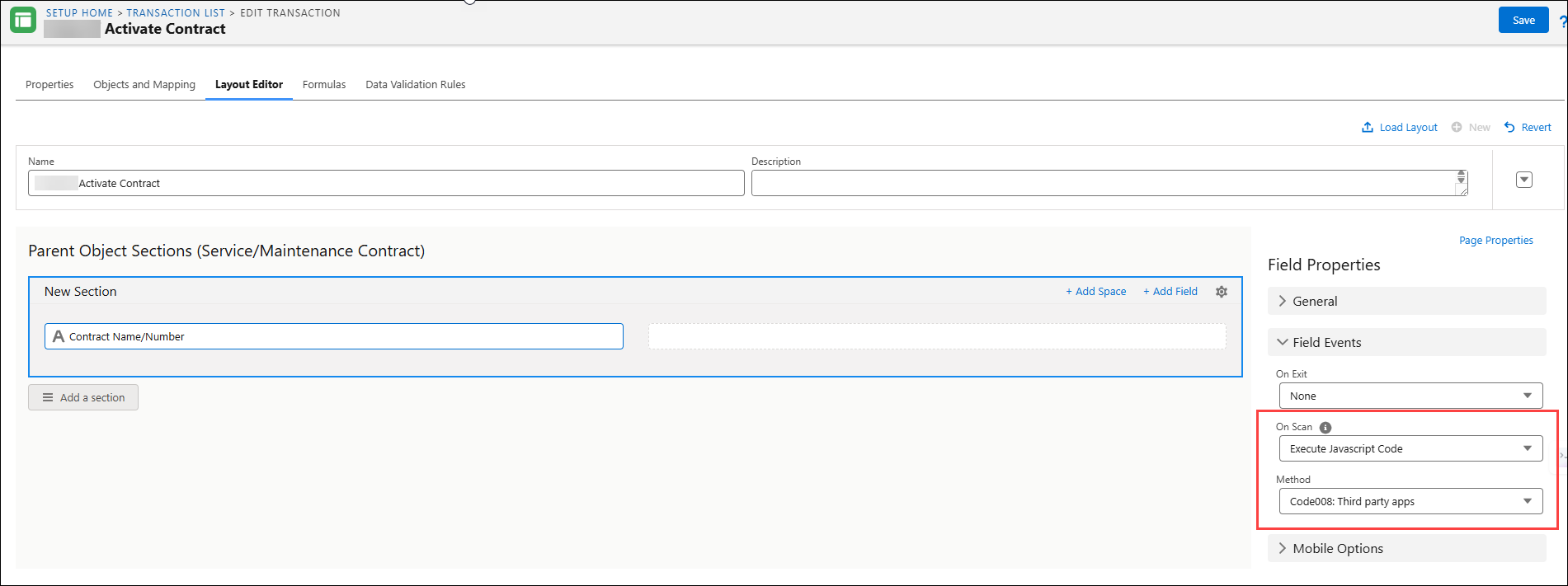The height and width of the screenshot is (586, 1568).
Task: Open the On Scan dropdown
Action: click(x=1410, y=448)
